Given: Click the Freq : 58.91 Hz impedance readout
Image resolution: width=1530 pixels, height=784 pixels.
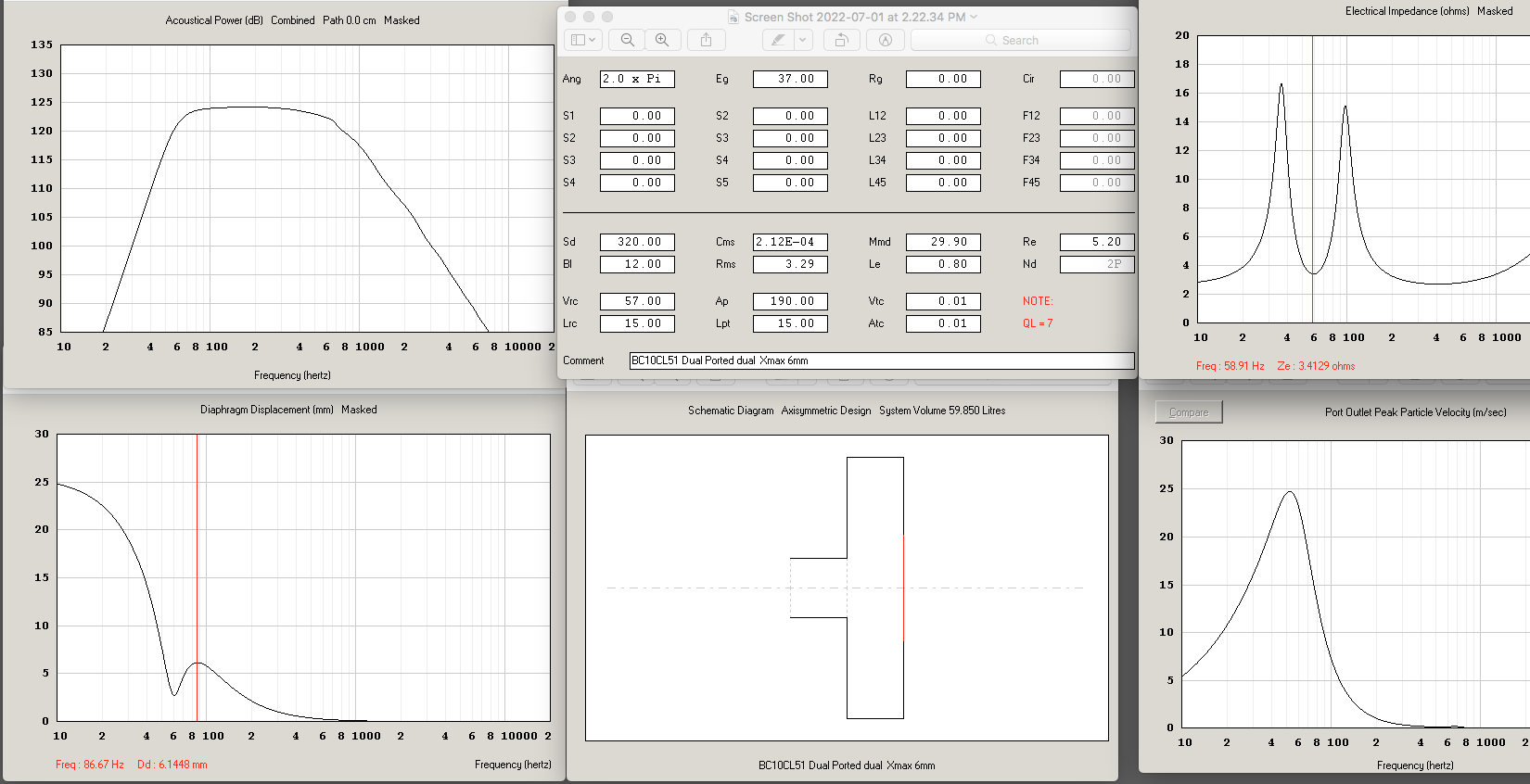Looking at the screenshot, I should [x=1230, y=366].
